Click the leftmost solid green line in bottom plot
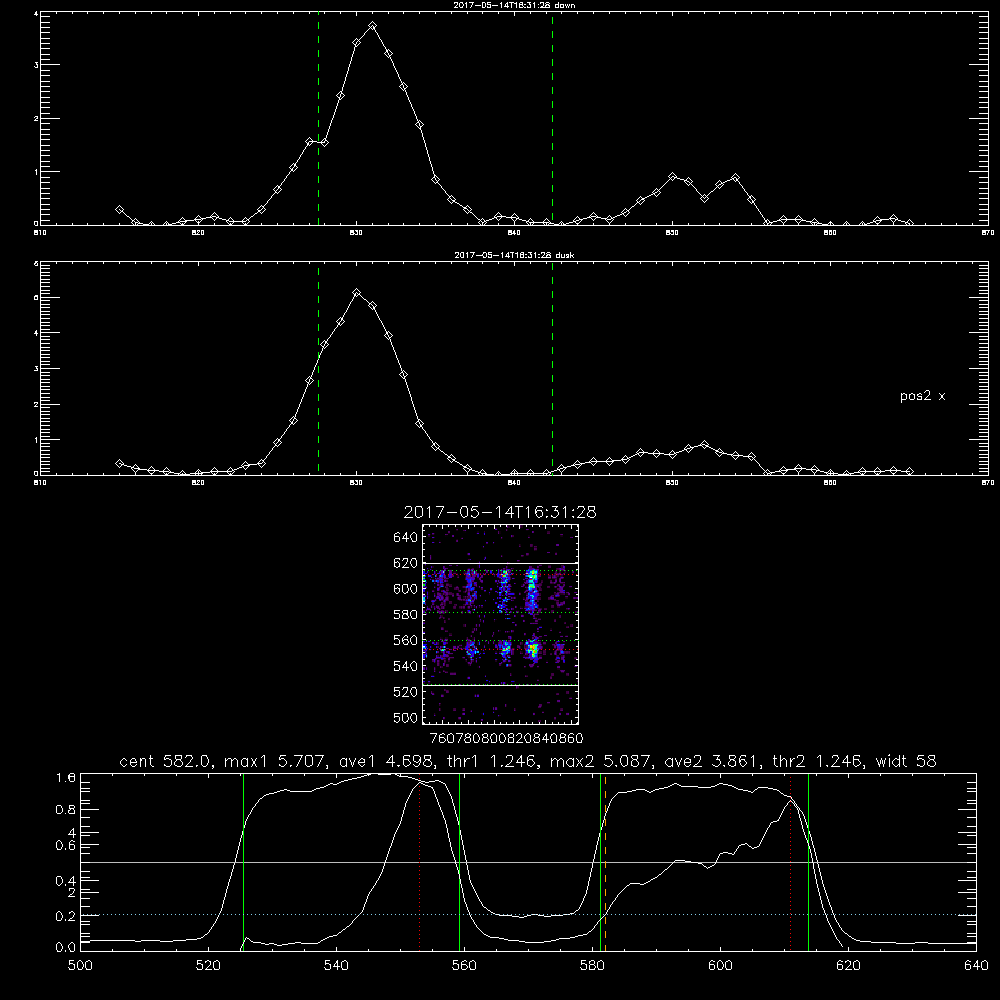1000x1000 pixels. pyautogui.click(x=243, y=862)
